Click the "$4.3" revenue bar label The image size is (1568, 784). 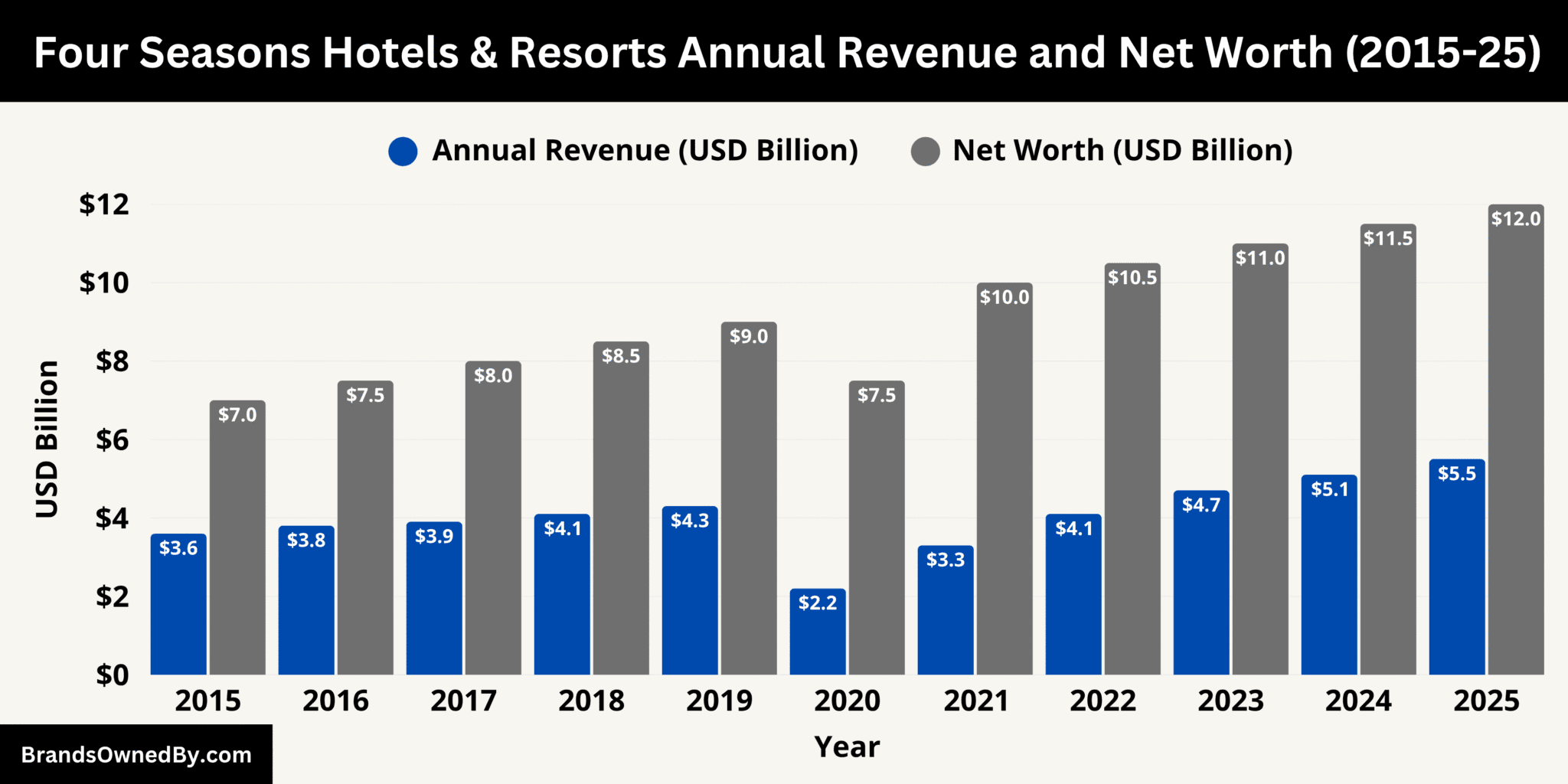[690, 521]
